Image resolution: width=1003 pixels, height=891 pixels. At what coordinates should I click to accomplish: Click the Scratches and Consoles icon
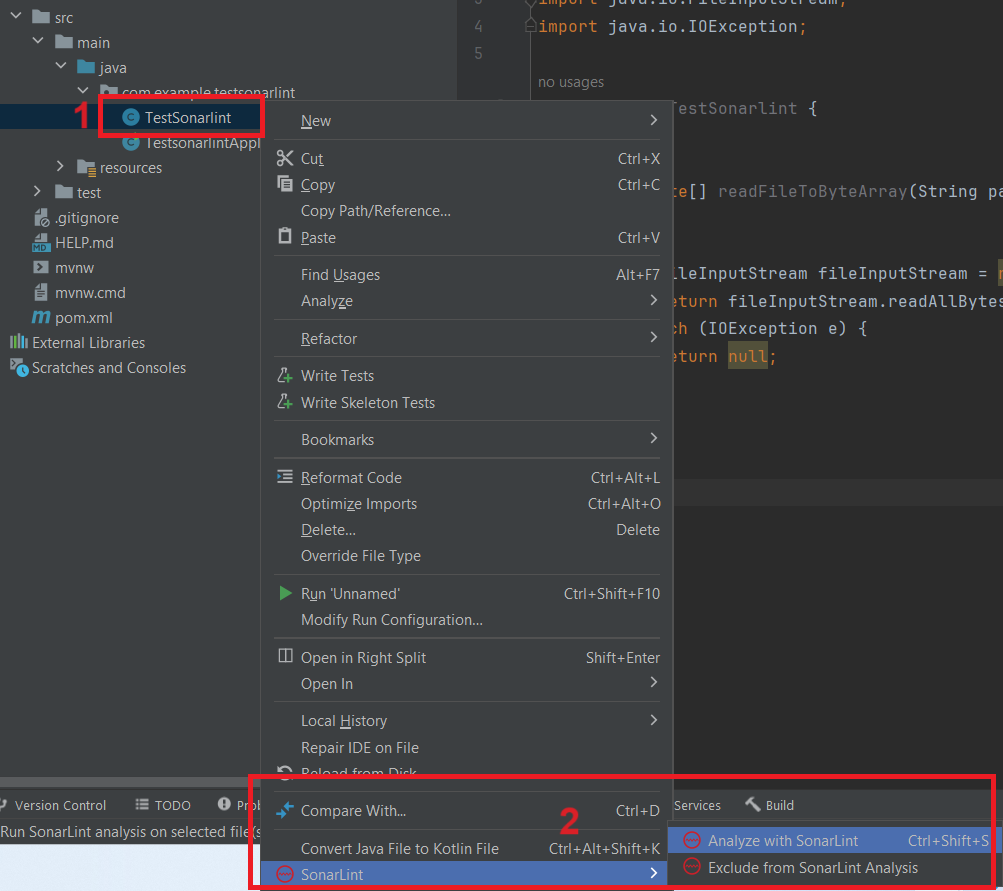point(19,368)
